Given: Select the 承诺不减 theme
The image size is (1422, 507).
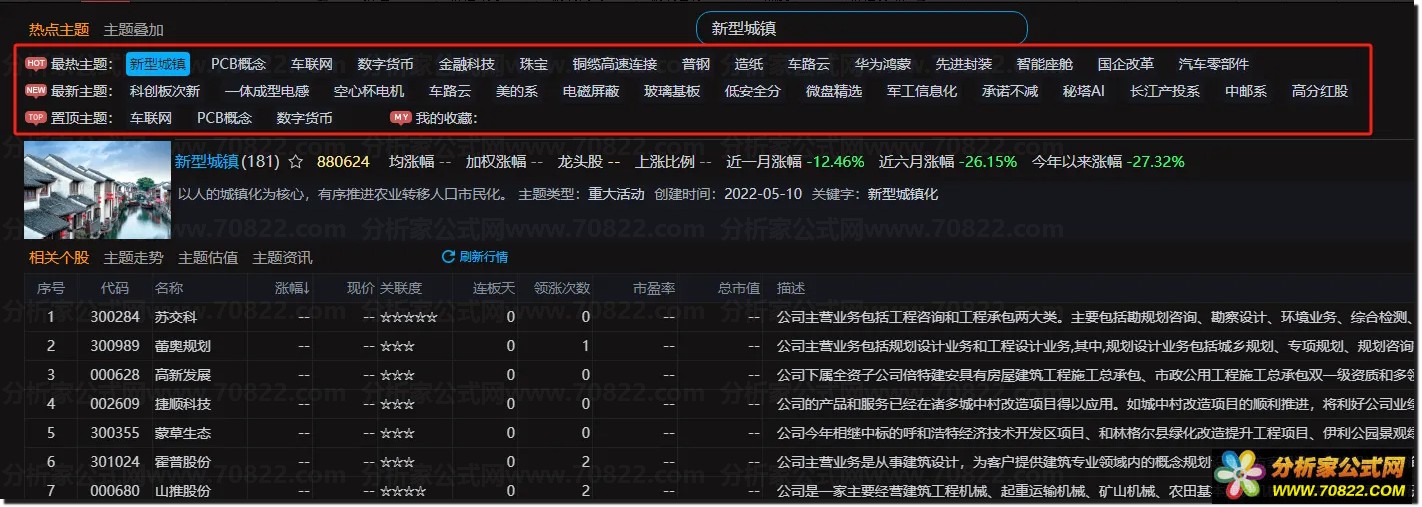Looking at the screenshot, I should click(1010, 91).
